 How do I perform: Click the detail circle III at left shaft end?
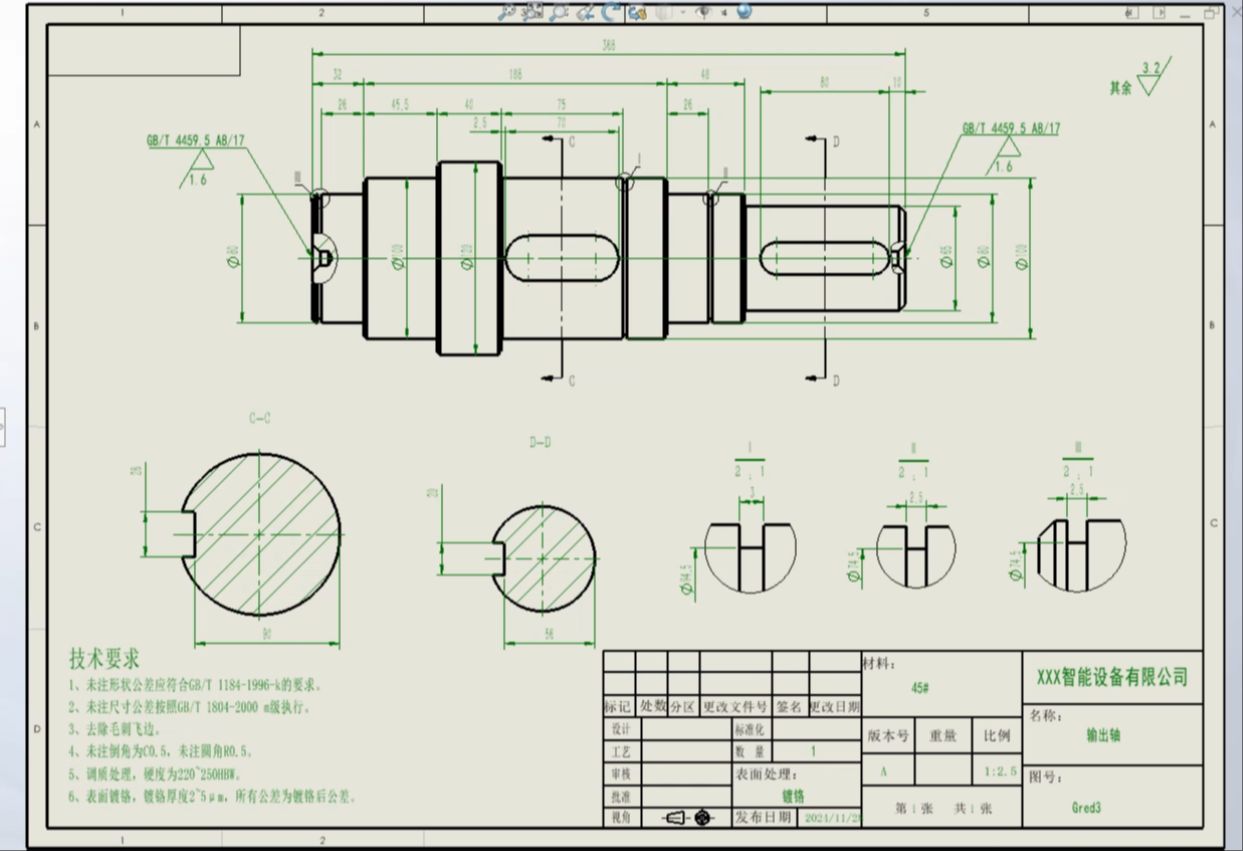[319, 197]
